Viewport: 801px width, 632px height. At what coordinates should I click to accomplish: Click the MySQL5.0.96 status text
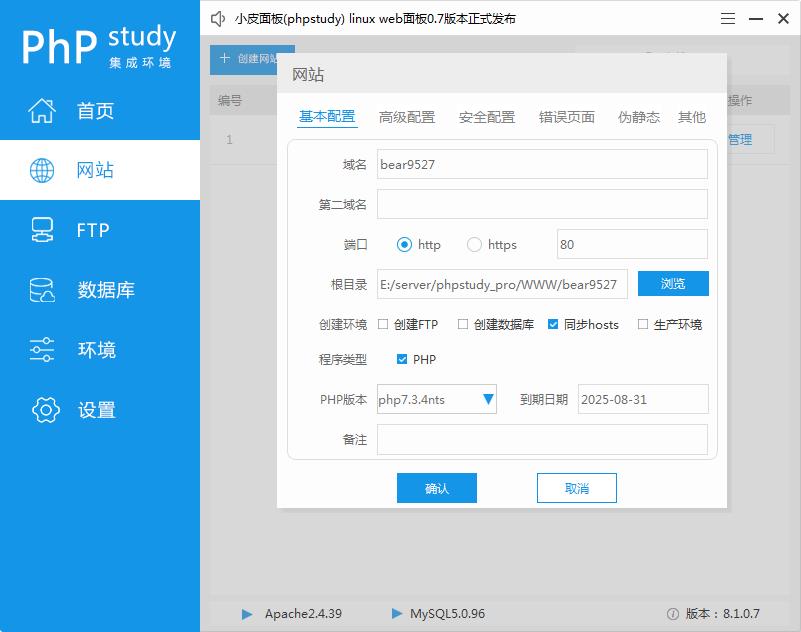point(447,614)
